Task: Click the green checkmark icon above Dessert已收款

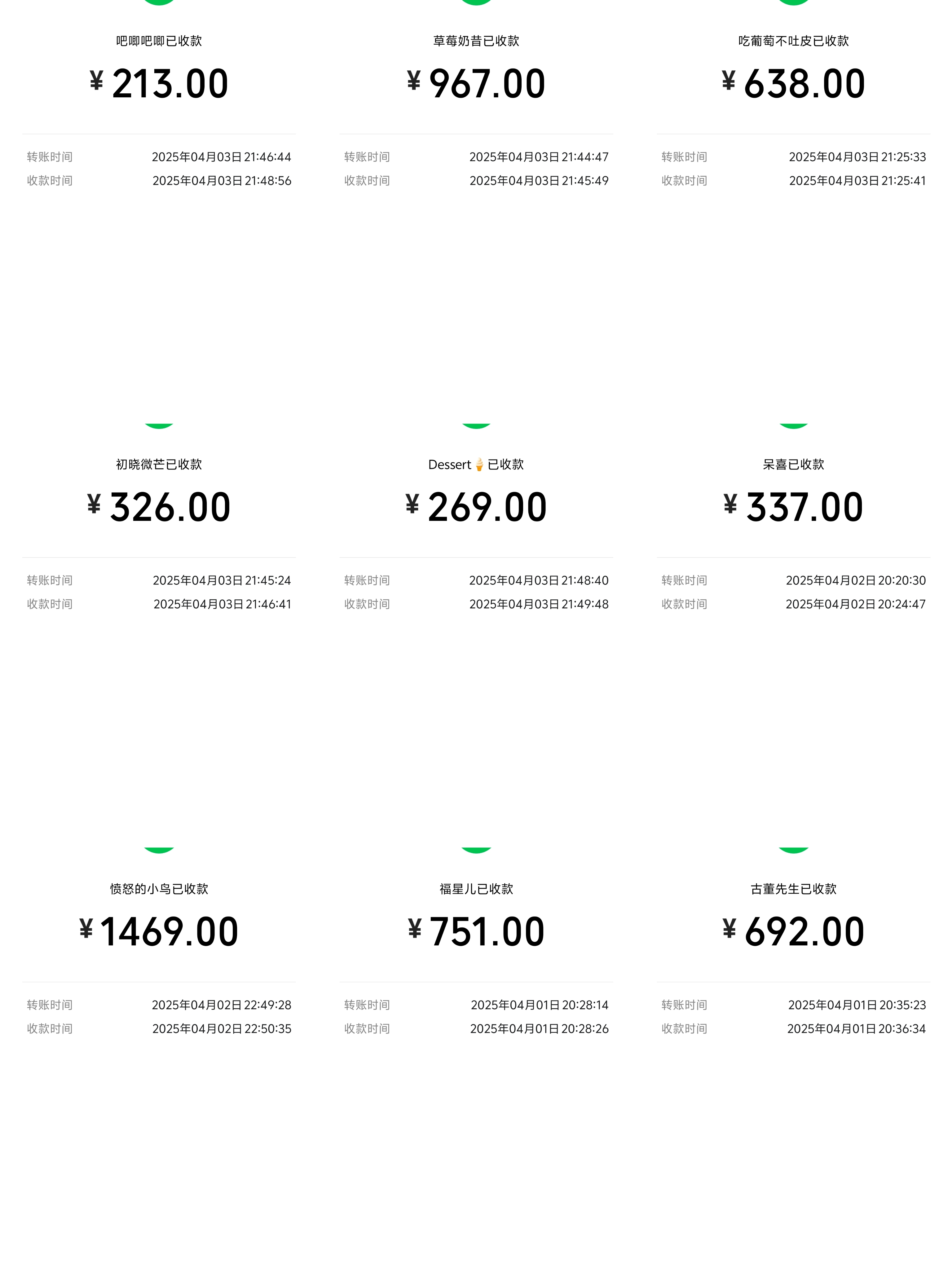Action: (476, 425)
